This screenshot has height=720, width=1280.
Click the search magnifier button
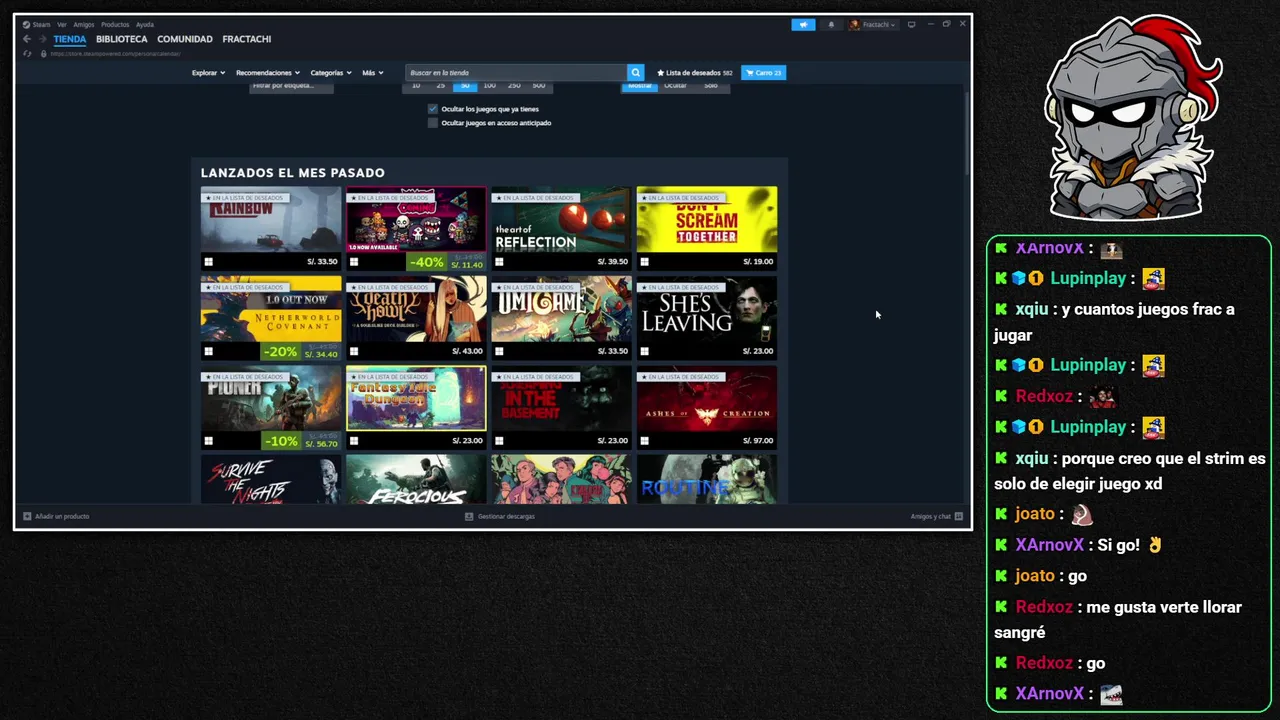click(635, 72)
